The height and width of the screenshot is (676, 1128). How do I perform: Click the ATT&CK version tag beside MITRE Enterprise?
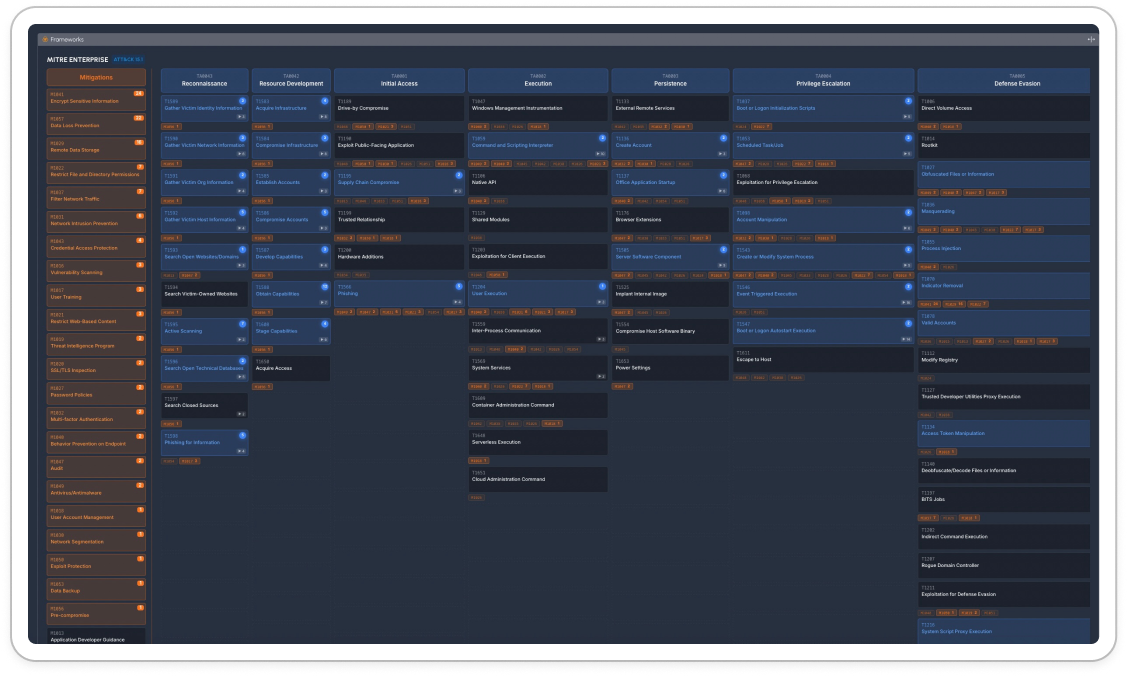(128, 60)
